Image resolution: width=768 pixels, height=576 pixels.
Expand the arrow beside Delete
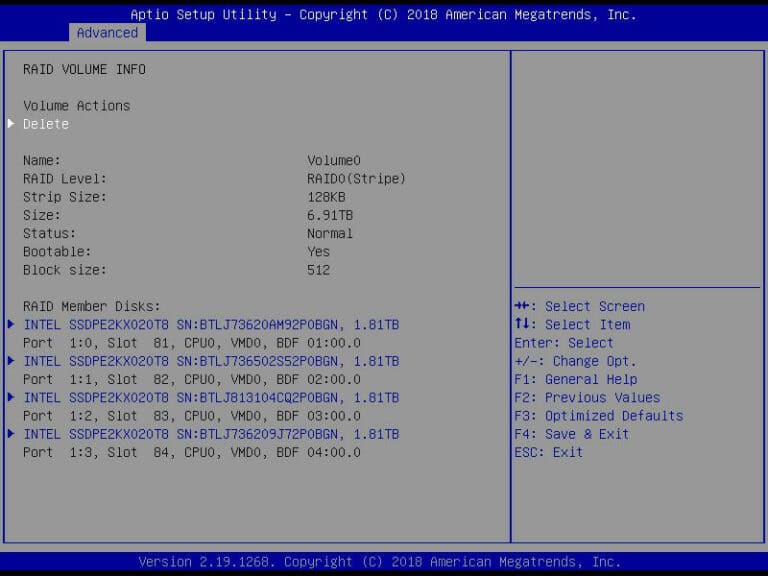[11, 124]
